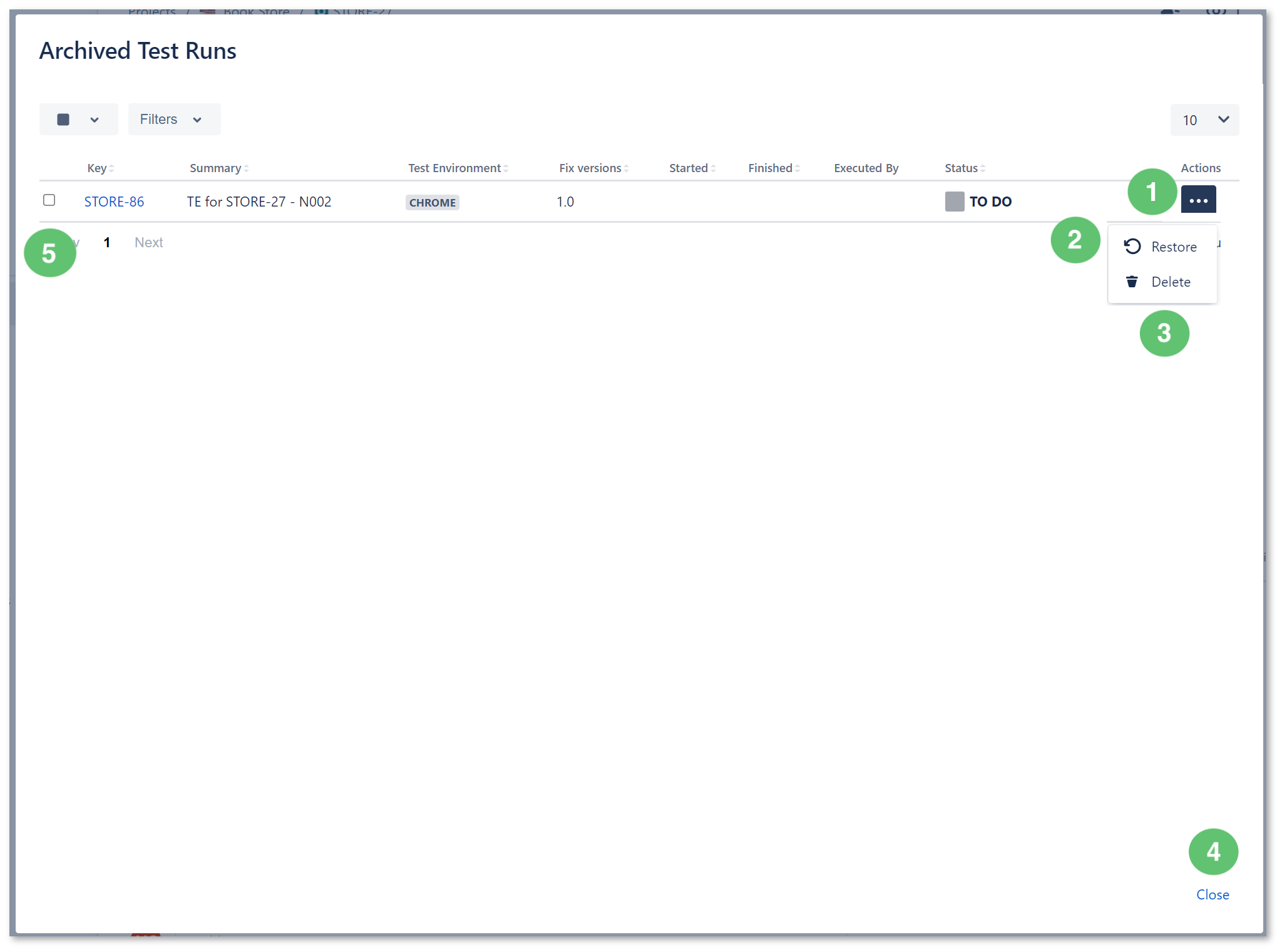Image resolution: width=1282 pixels, height=952 pixels.
Task: Click the gray TO DO status square
Action: click(954, 202)
